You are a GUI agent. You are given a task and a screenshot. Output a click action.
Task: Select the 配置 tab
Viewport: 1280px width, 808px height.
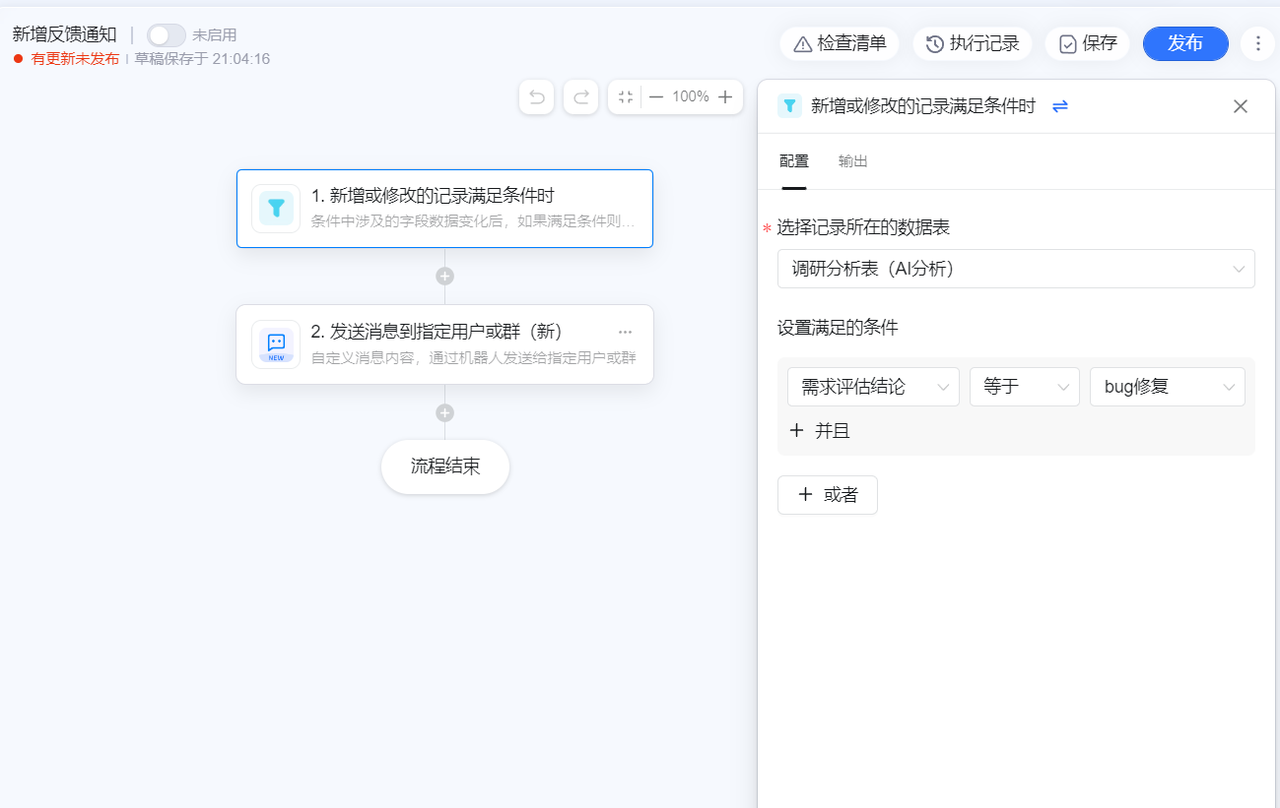click(794, 162)
